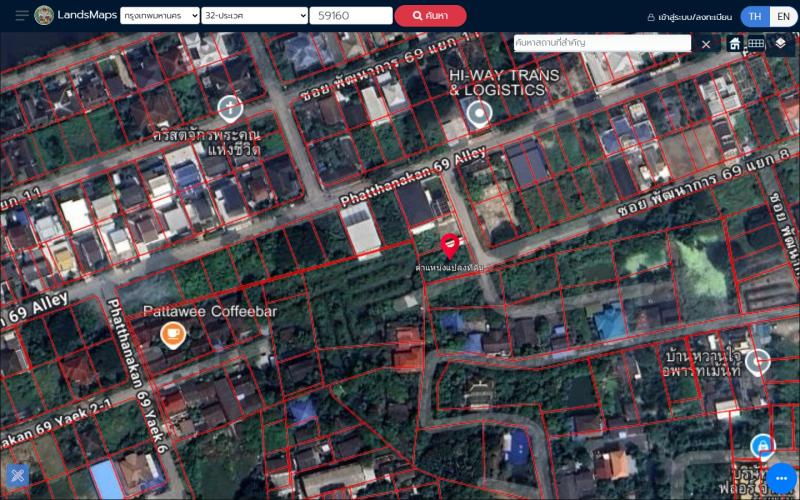Click the red ค้นหา search button
Image resolution: width=800 pixels, height=500 pixels.
430,16
